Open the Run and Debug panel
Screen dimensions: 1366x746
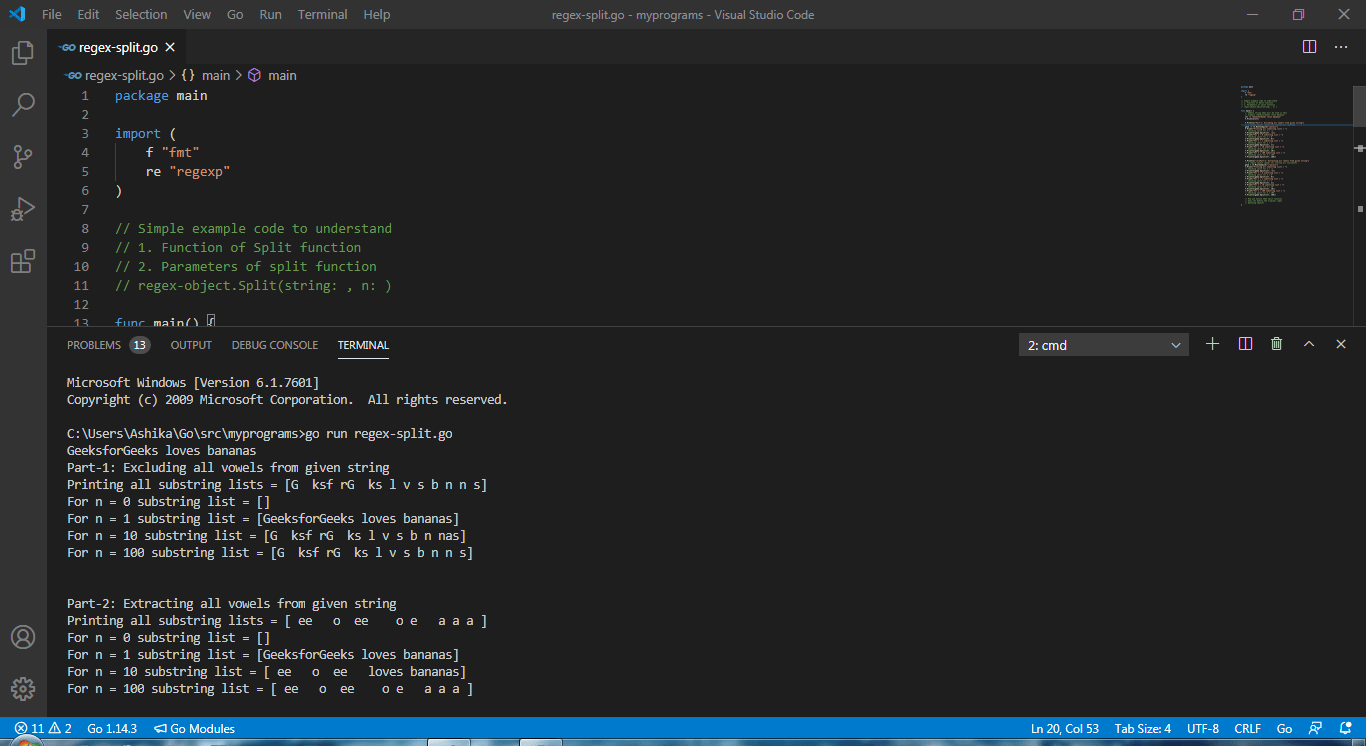(22, 209)
